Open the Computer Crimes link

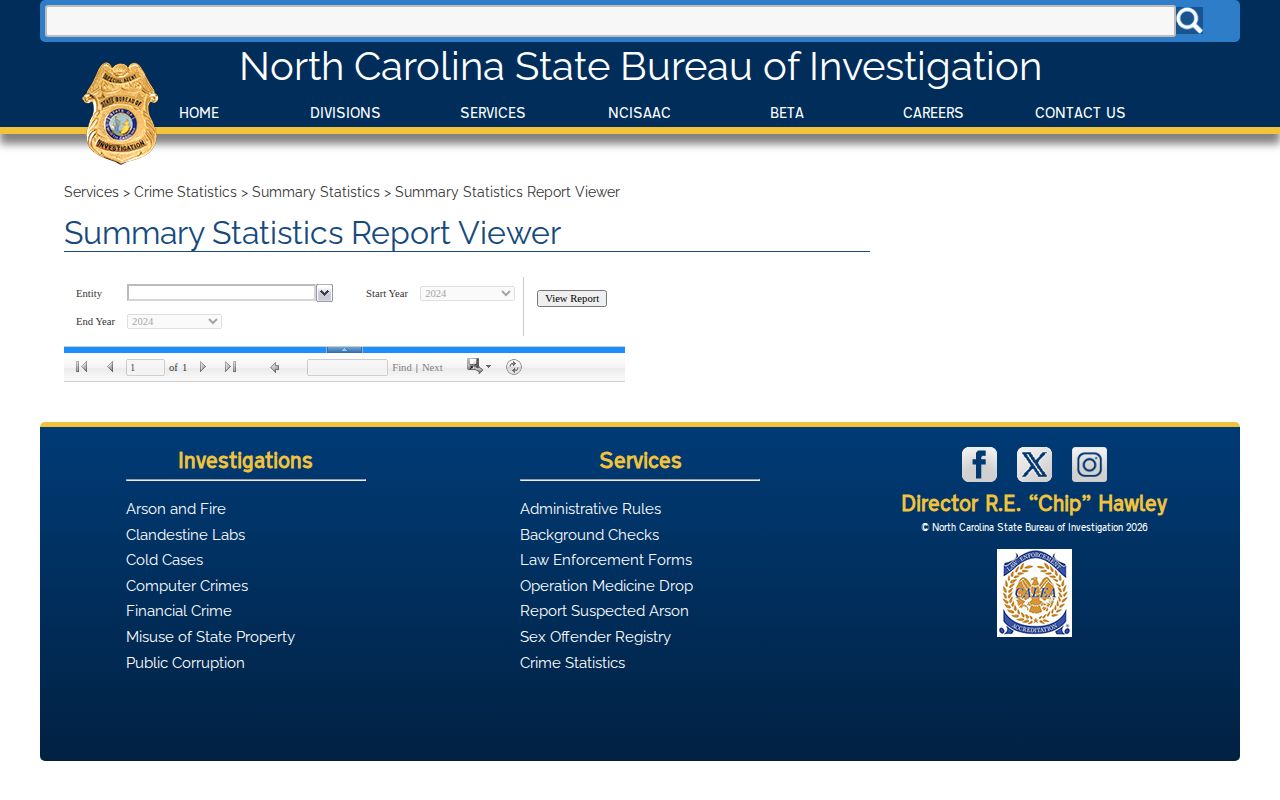(x=187, y=586)
